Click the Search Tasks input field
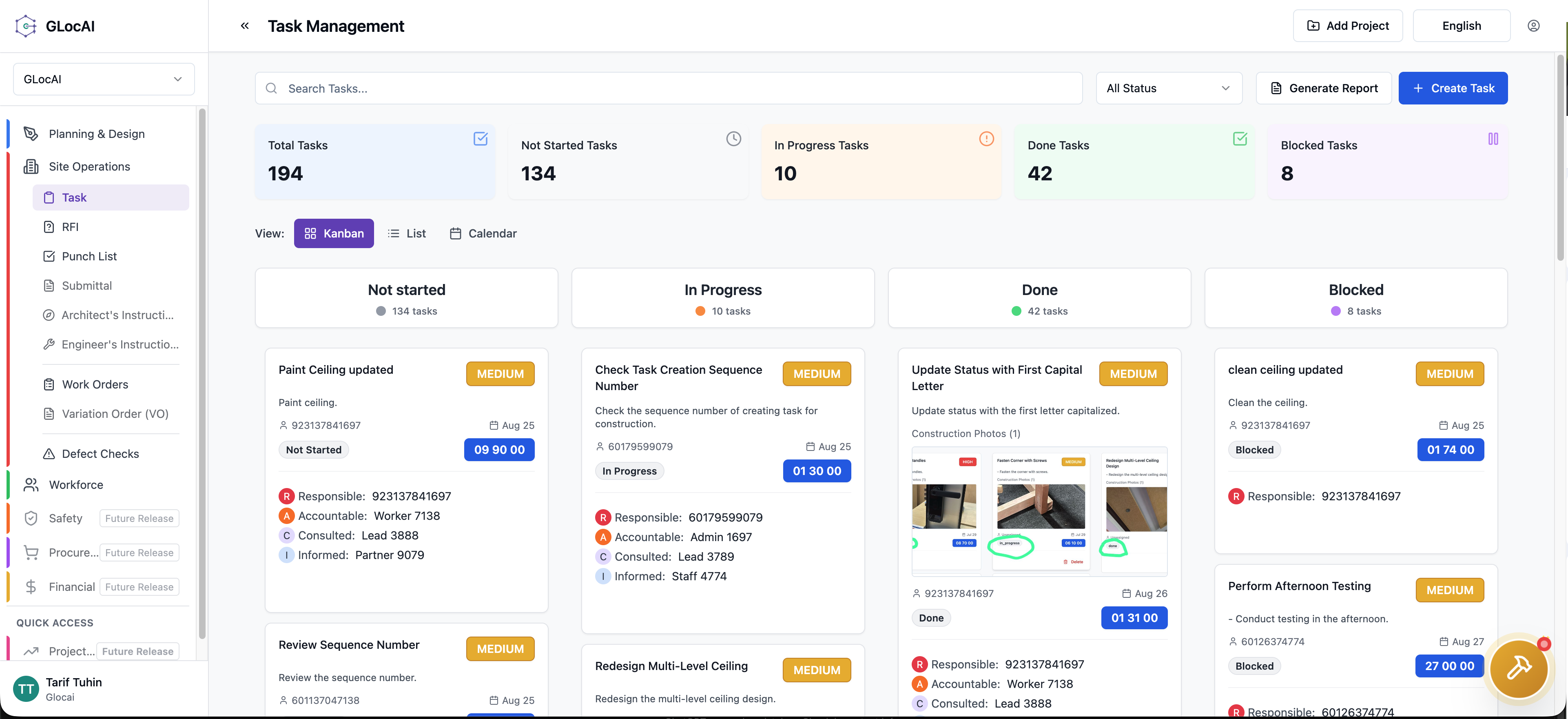Screen dimensions: 1568x719 [x=668, y=88]
